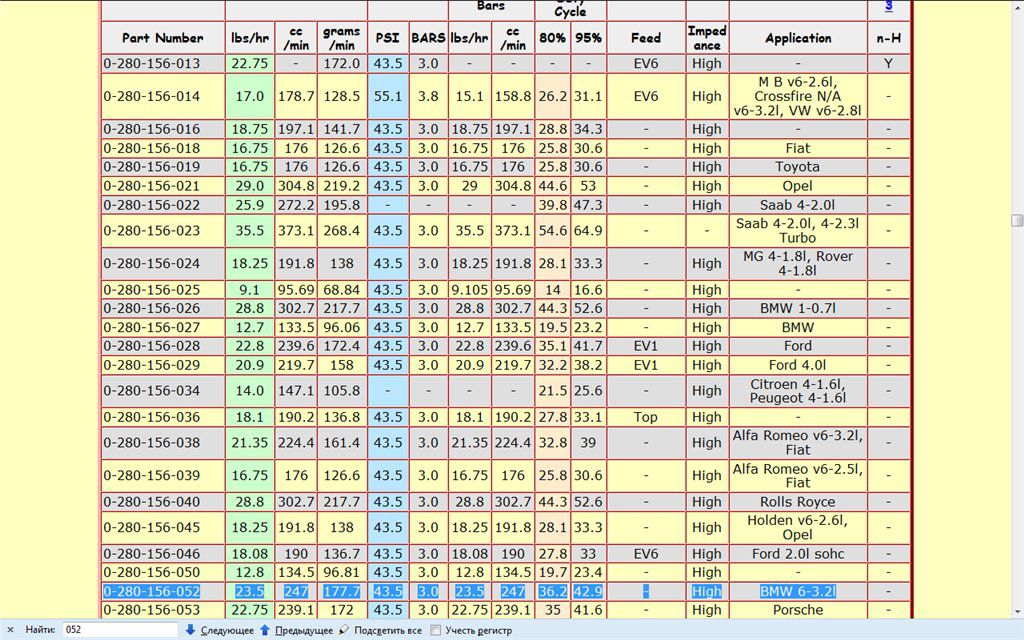The width and height of the screenshot is (1024, 640).
Task: Click the 'Citroen 4-1.6l, Peugeot 4-1.6l' cell
Action: coord(798,391)
